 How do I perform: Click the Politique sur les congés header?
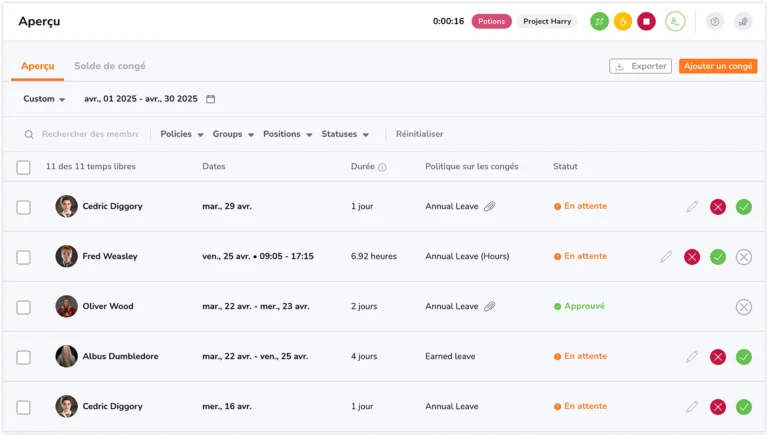click(471, 167)
